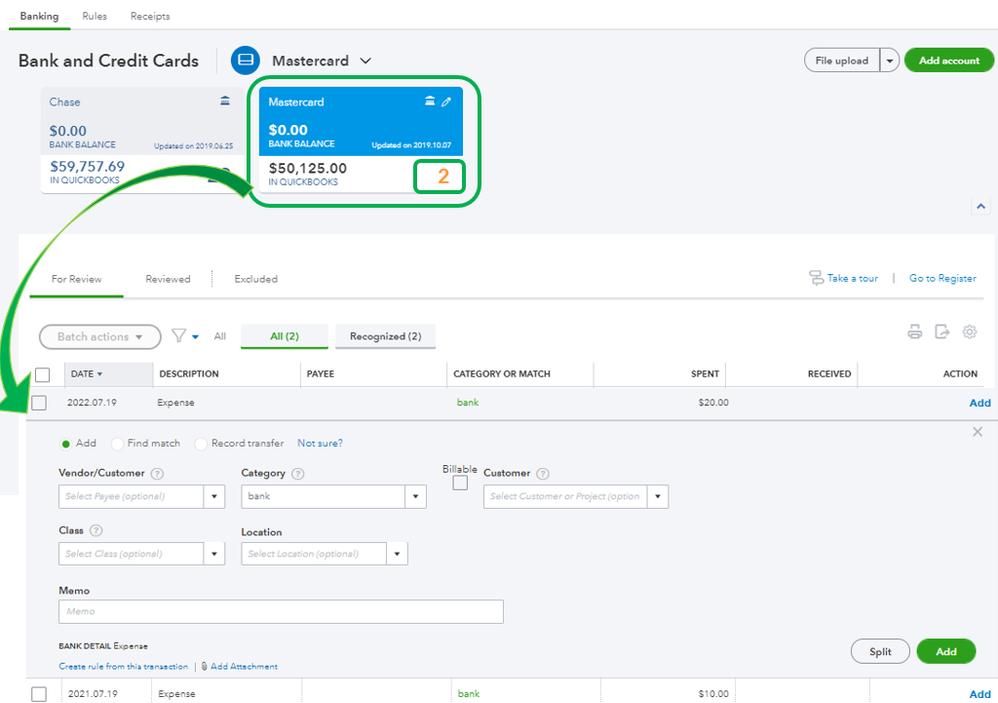Edit Mastercard account with pencil icon

(x=447, y=102)
